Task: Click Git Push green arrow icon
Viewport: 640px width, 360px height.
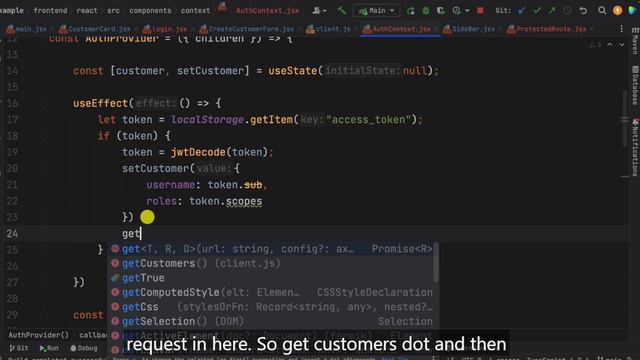Action: [552, 11]
